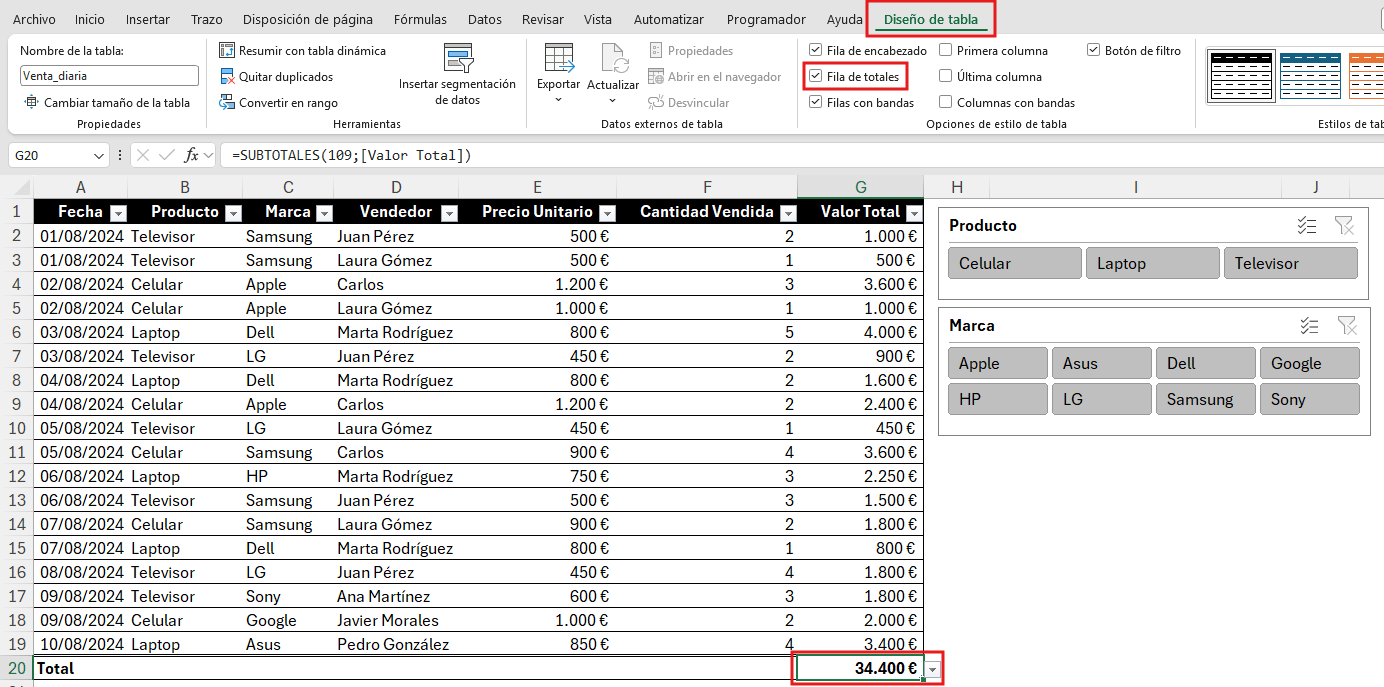Image resolution: width=1384 pixels, height=687 pixels.
Task: Enable the Primera columna checkbox
Action: (x=946, y=50)
